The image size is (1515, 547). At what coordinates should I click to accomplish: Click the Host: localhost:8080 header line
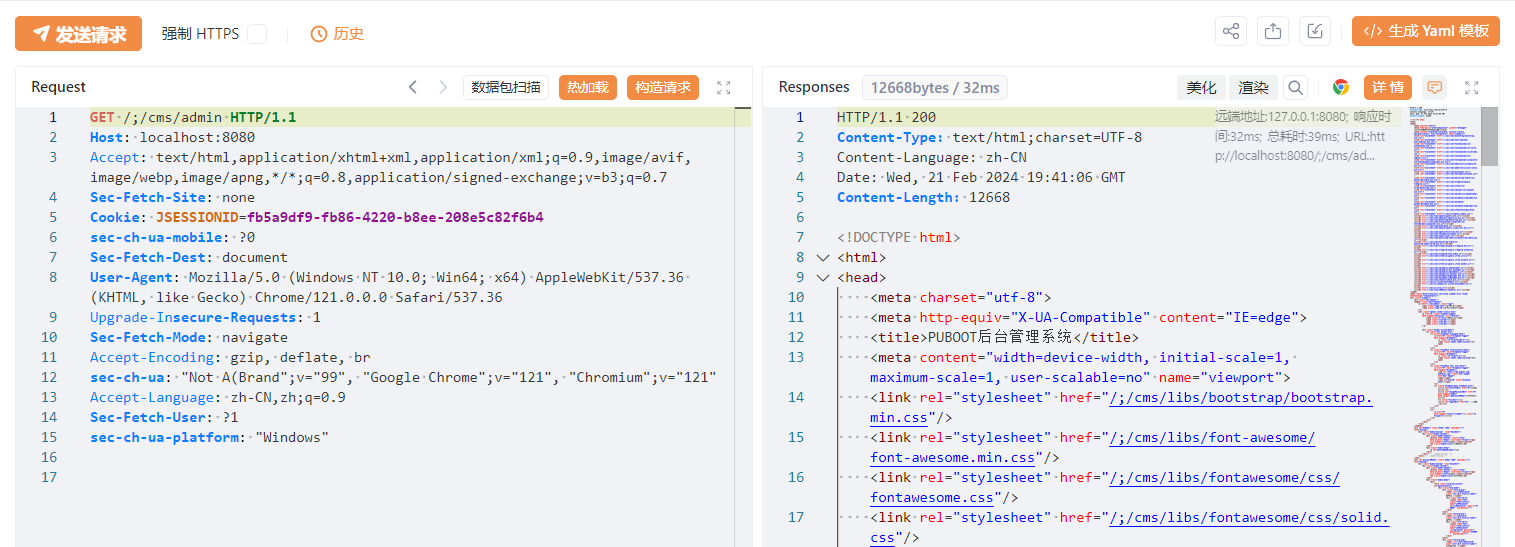(172, 137)
